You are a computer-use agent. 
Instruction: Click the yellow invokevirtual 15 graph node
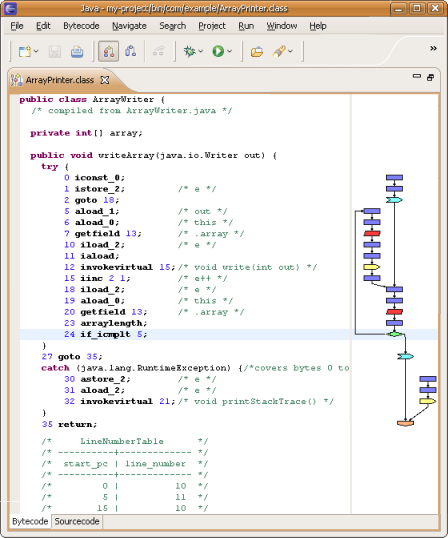tap(372, 267)
